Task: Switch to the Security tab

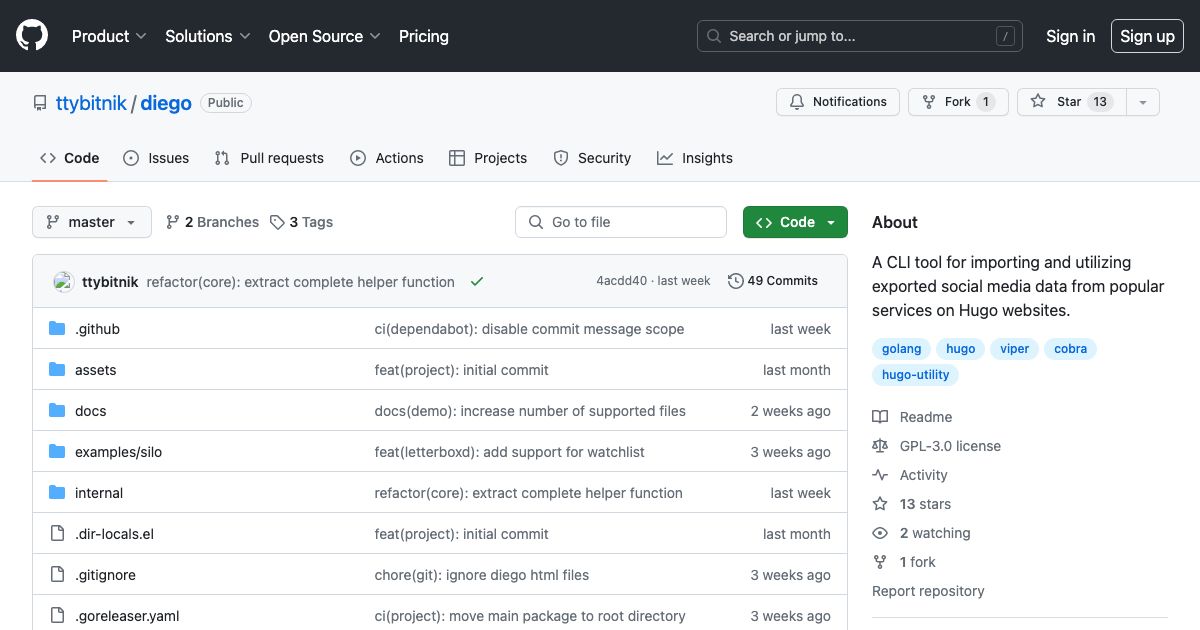Action: [592, 157]
